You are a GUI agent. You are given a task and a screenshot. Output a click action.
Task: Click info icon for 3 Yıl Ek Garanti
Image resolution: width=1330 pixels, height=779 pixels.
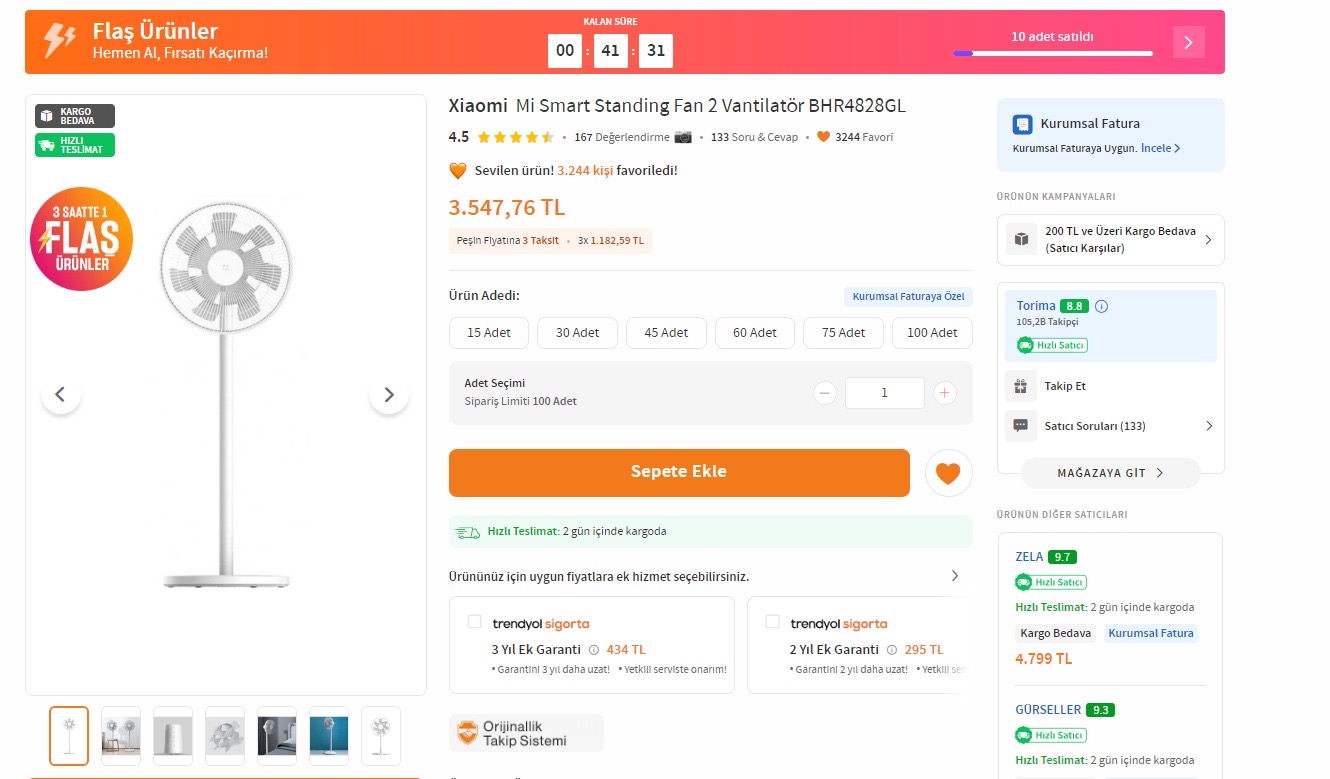pyautogui.click(x=594, y=649)
